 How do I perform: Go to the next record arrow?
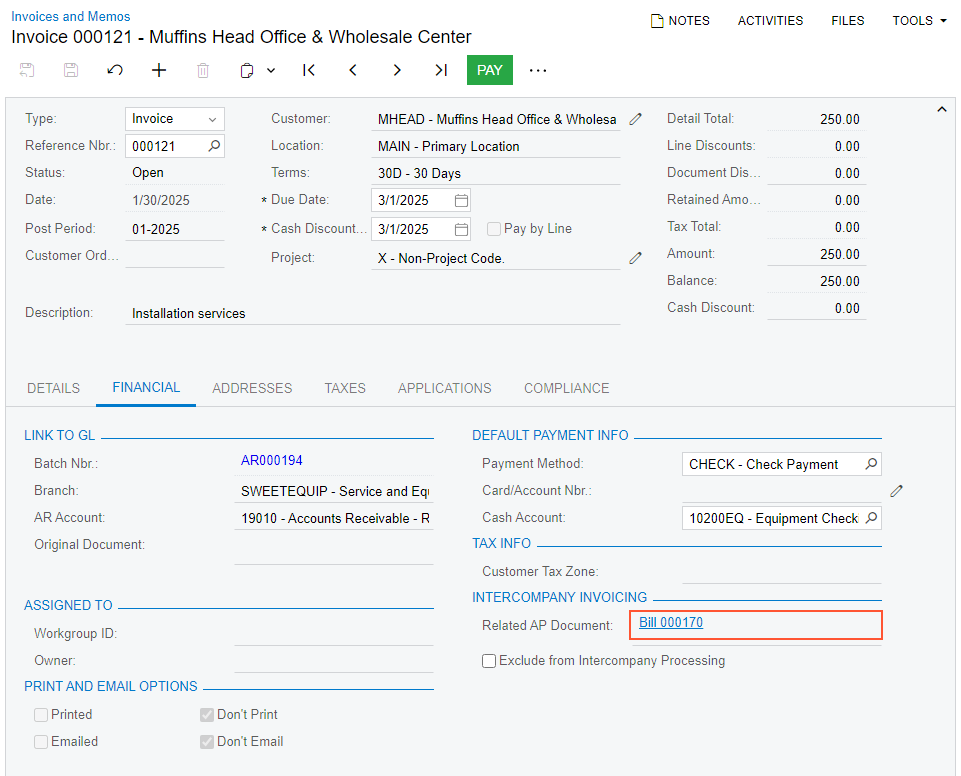(x=397, y=70)
